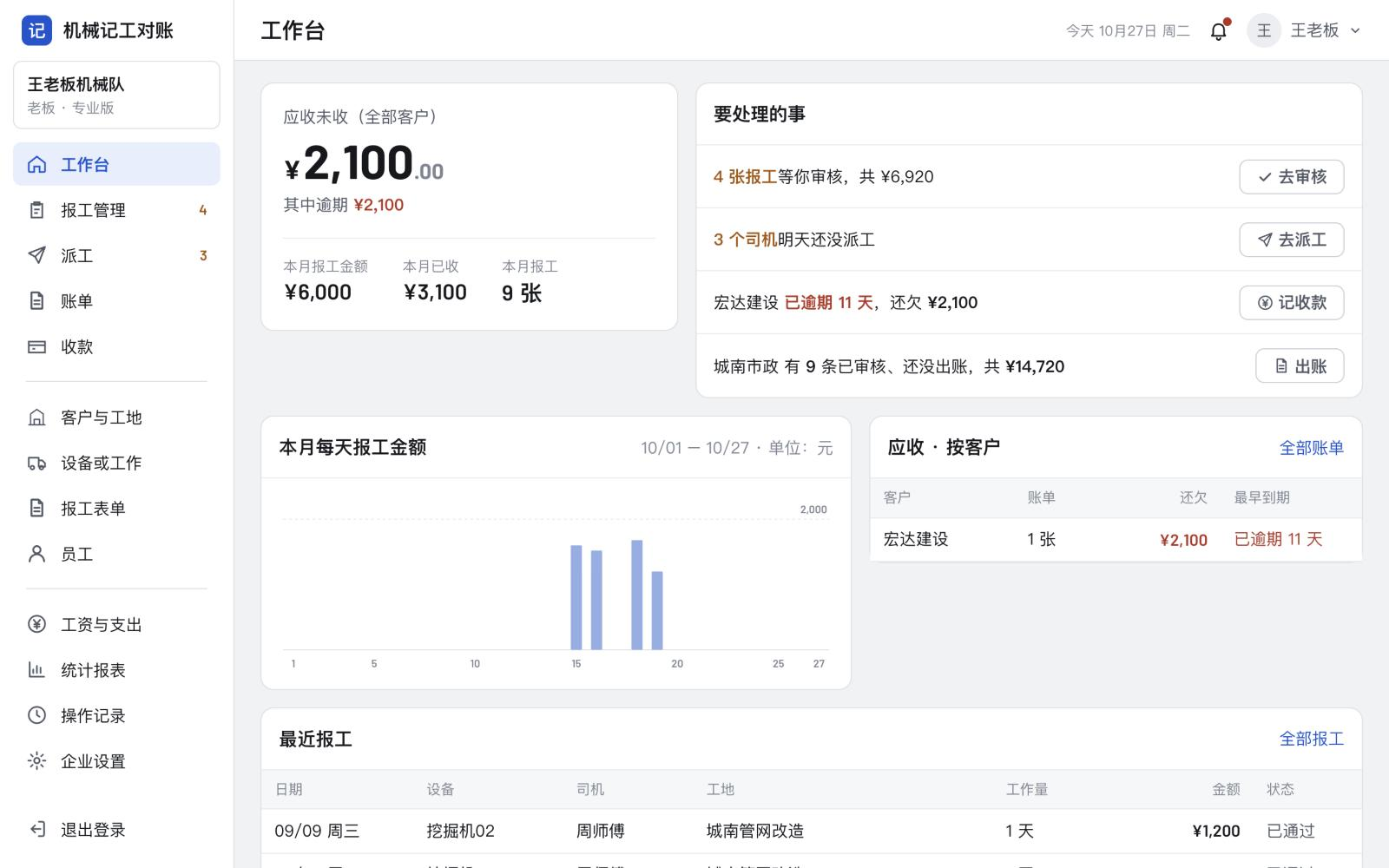Click the 去审核 button
The image size is (1389, 868).
[1291, 177]
